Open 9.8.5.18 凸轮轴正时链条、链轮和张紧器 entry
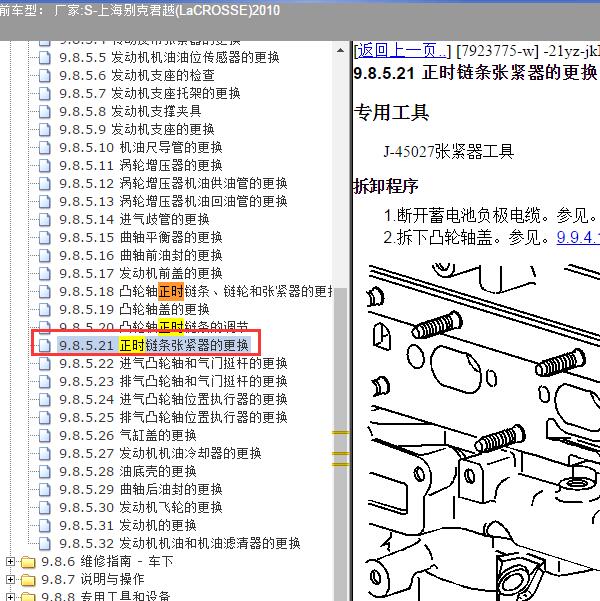This screenshot has height=601, width=600. [196, 292]
